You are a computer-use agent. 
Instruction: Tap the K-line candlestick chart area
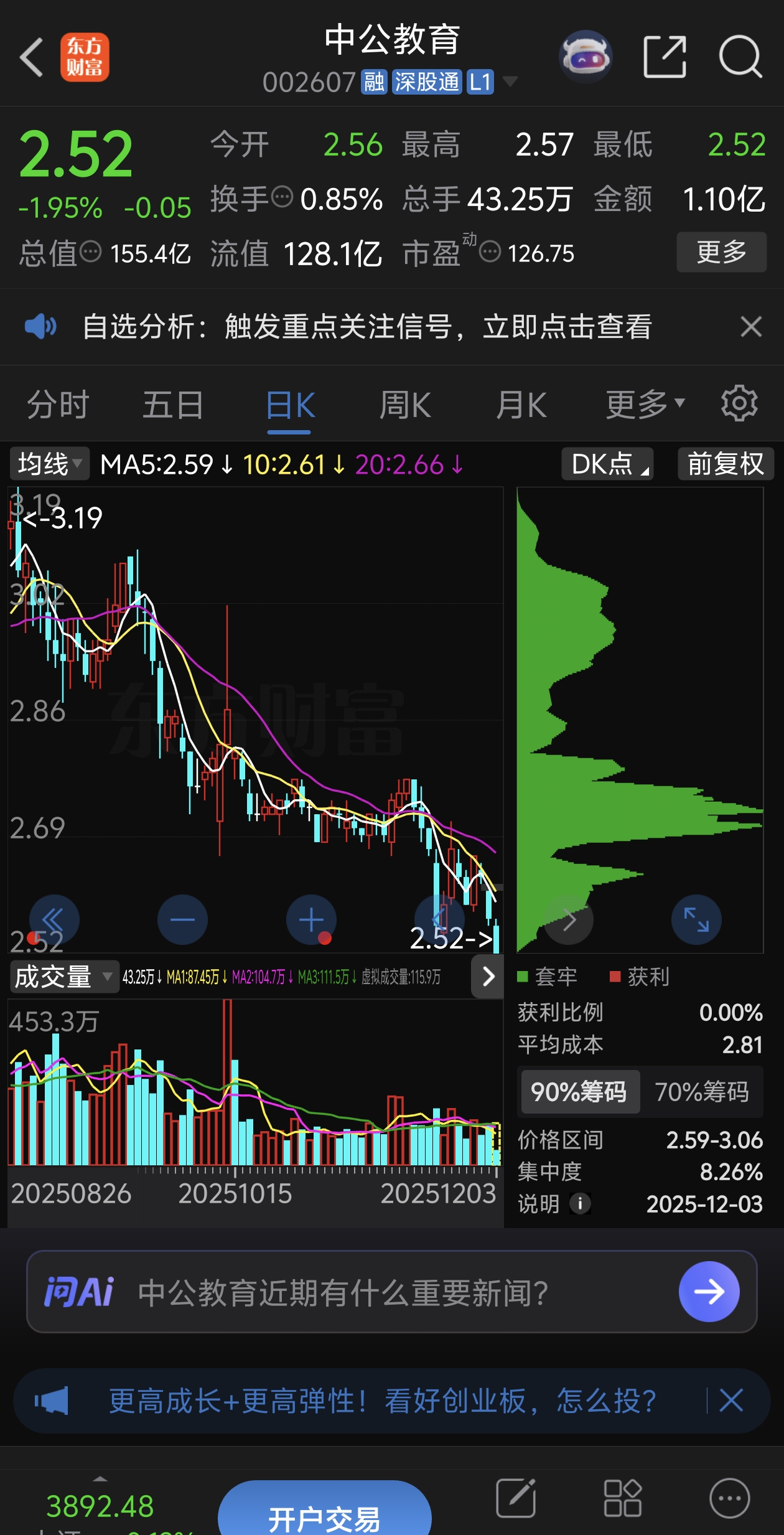(x=255, y=720)
